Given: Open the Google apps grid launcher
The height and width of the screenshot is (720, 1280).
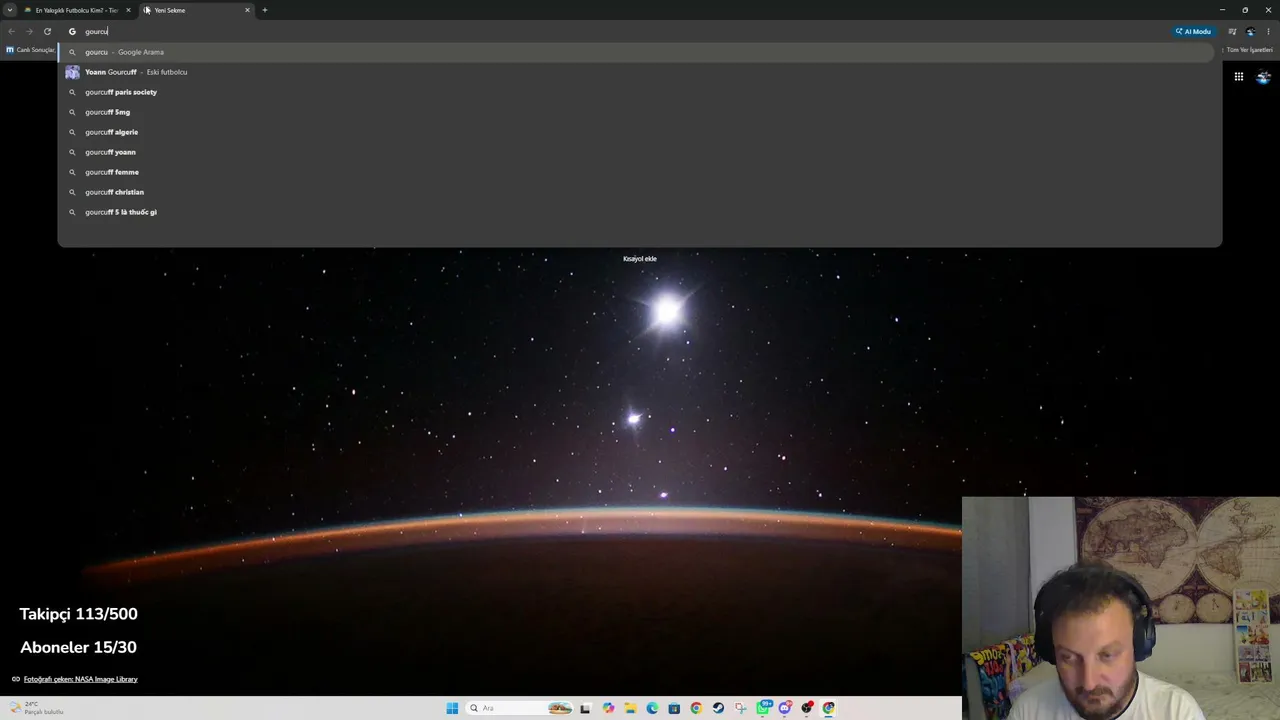Looking at the screenshot, I should [1238, 76].
